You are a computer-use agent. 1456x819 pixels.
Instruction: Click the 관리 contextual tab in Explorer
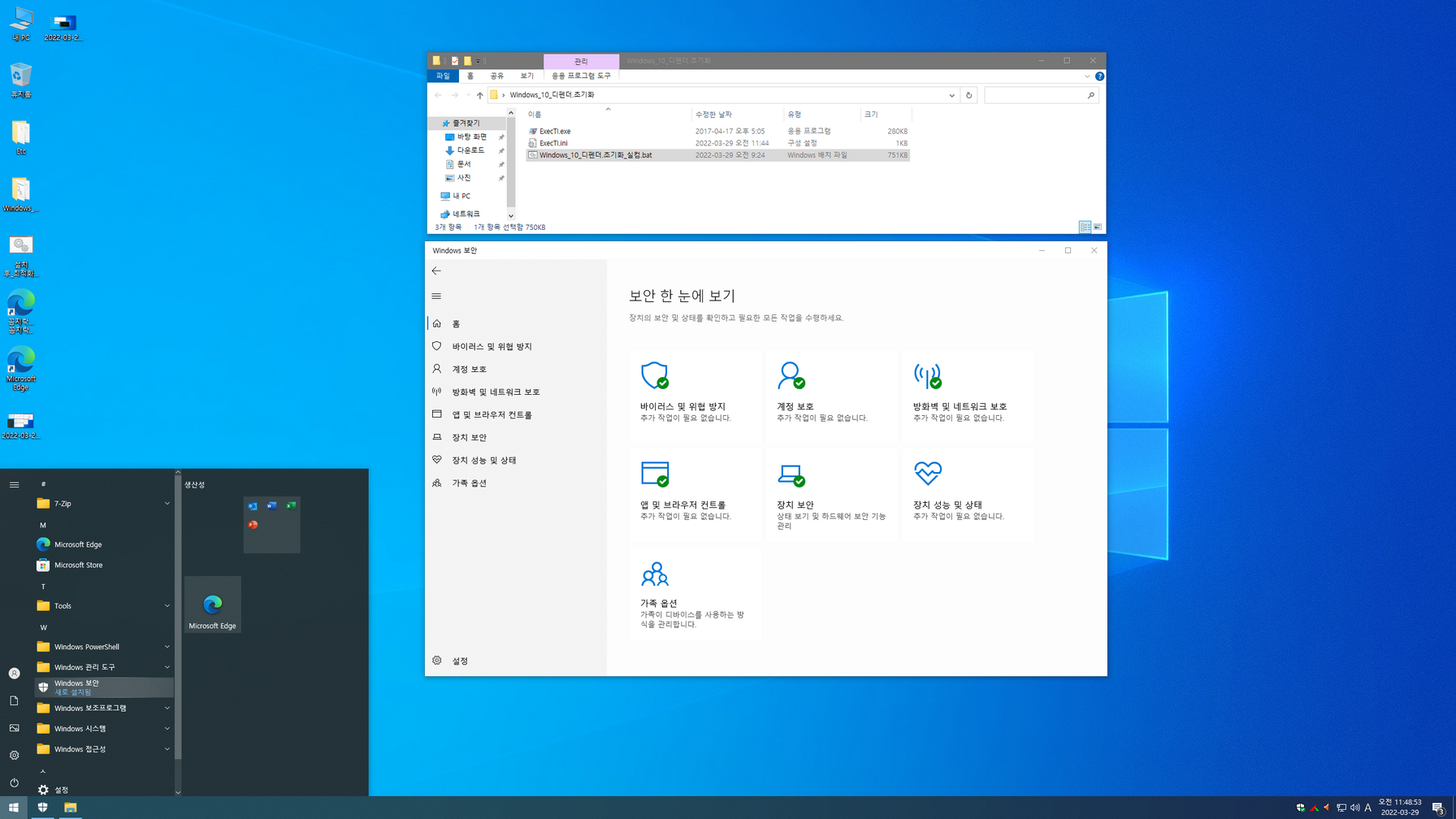[x=581, y=61]
